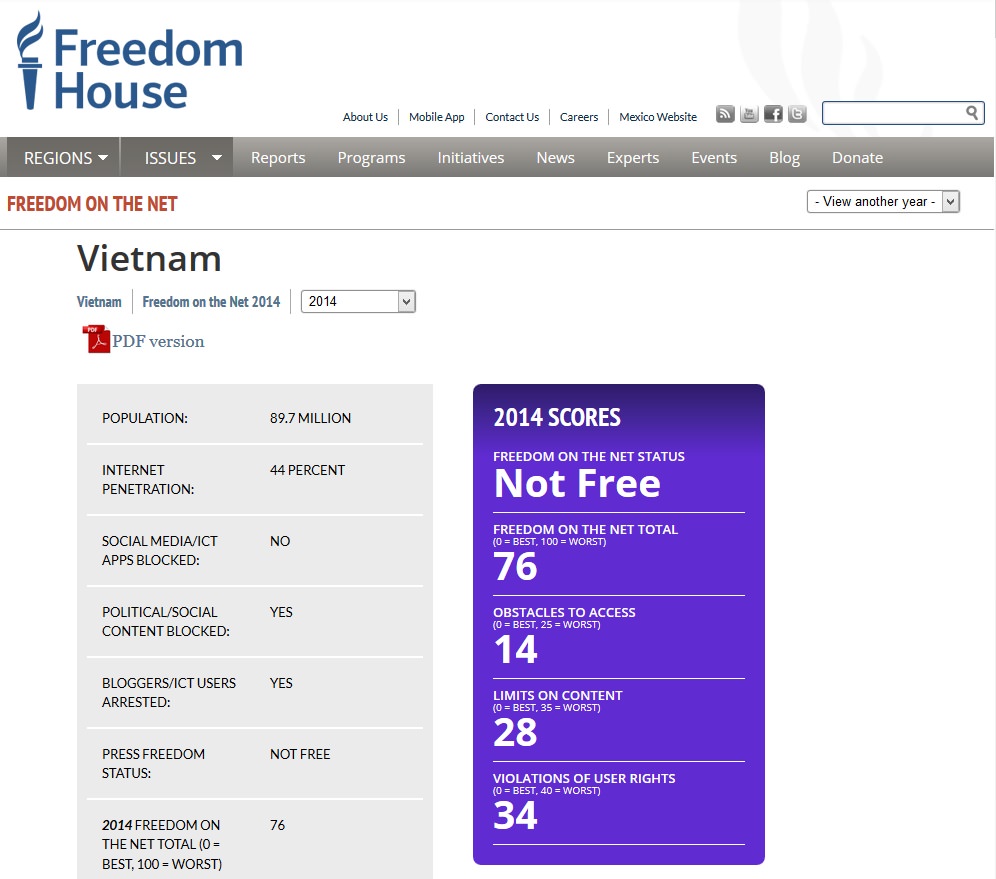Image resolution: width=996 pixels, height=879 pixels.
Task: Open the 2014 year selector
Action: (358, 301)
